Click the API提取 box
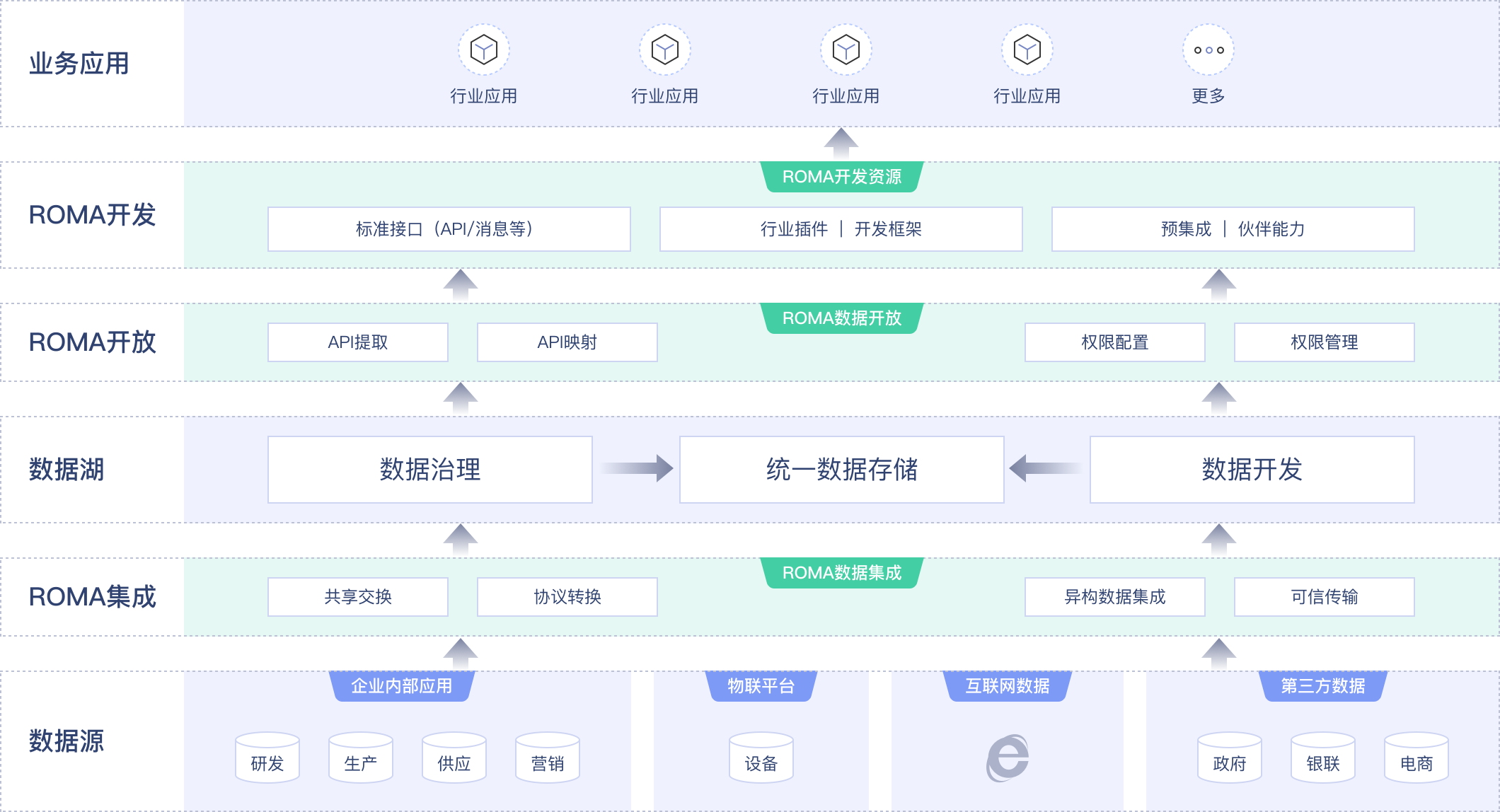 tap(358, 342)
